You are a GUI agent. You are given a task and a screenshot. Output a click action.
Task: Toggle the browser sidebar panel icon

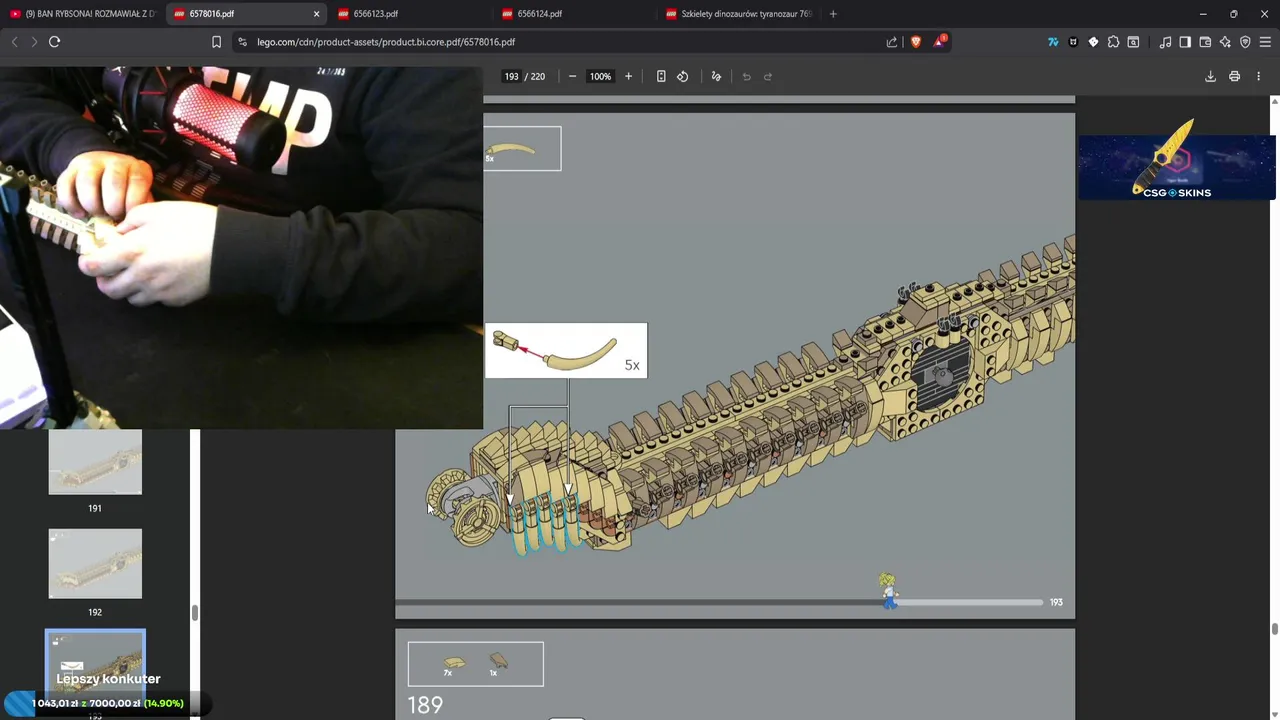click(x=1185, y=42)
